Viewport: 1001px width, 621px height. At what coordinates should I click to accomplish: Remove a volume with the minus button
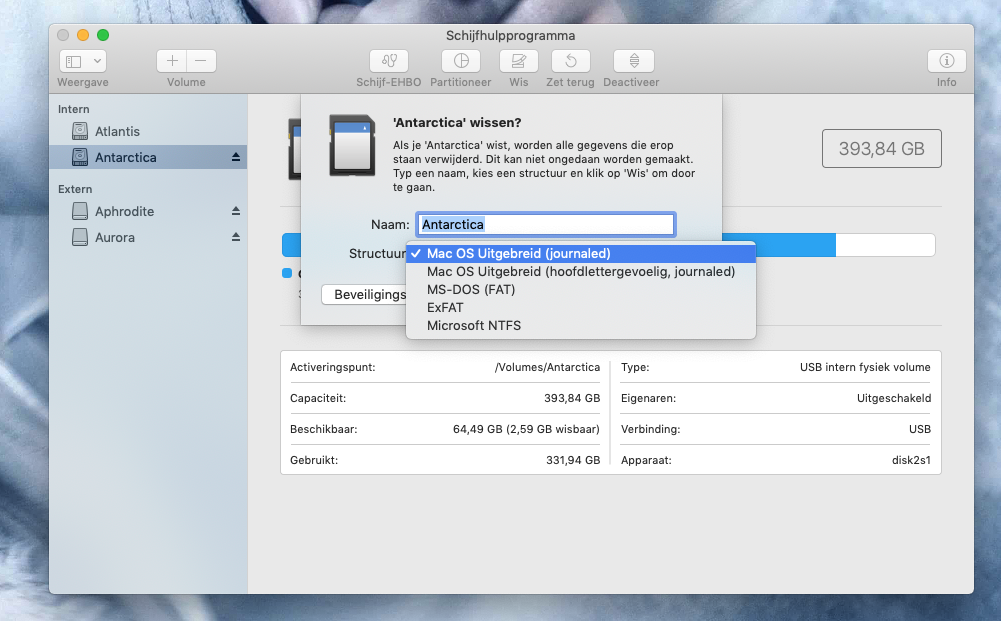[201, 61]
